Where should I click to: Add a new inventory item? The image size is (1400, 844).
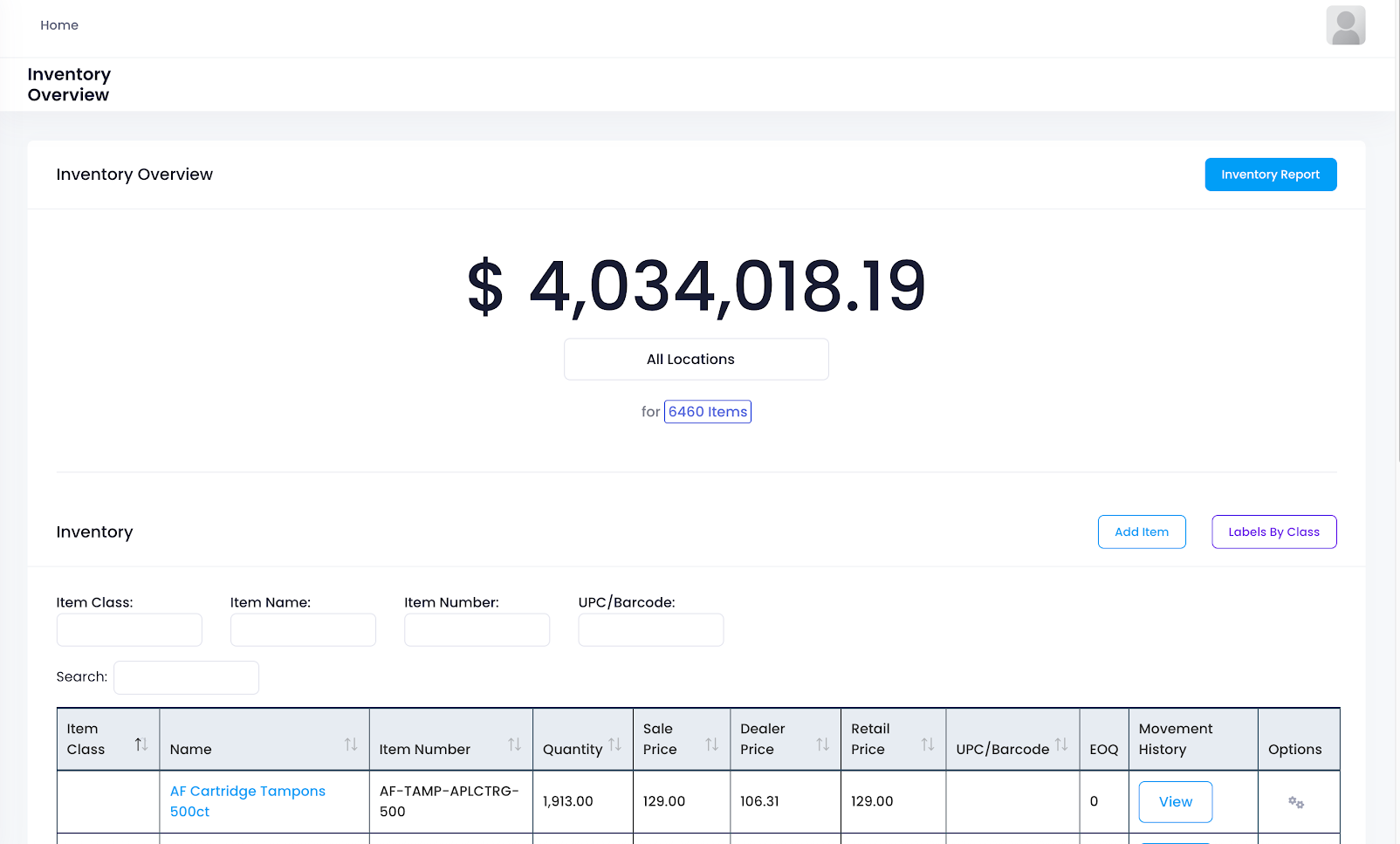(x=1141, y=532)
